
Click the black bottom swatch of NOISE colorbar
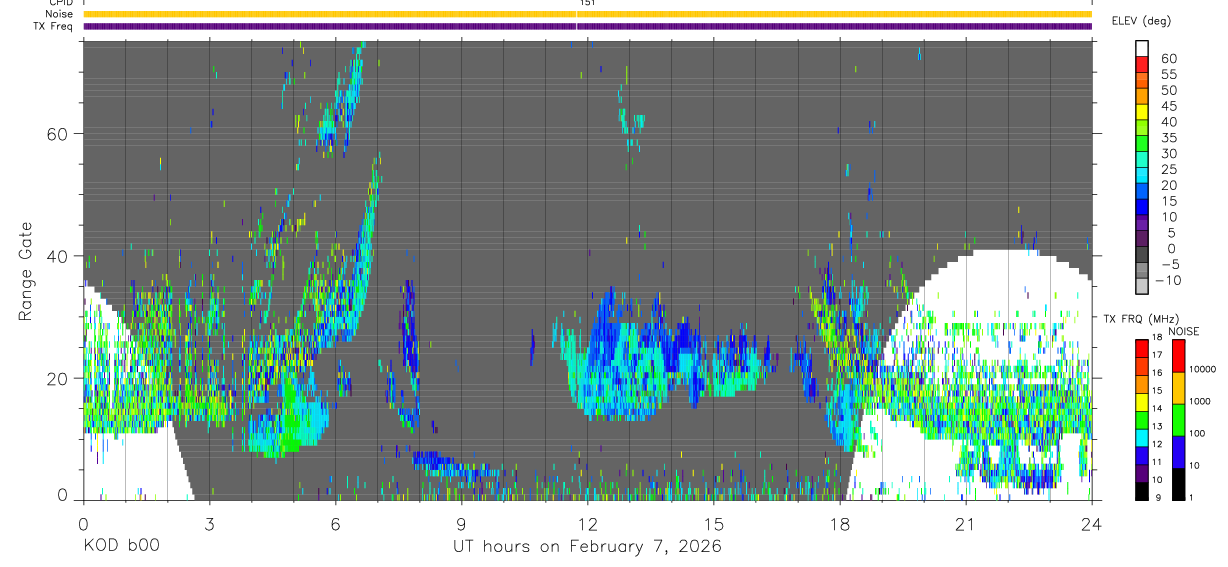point(1177,484)
